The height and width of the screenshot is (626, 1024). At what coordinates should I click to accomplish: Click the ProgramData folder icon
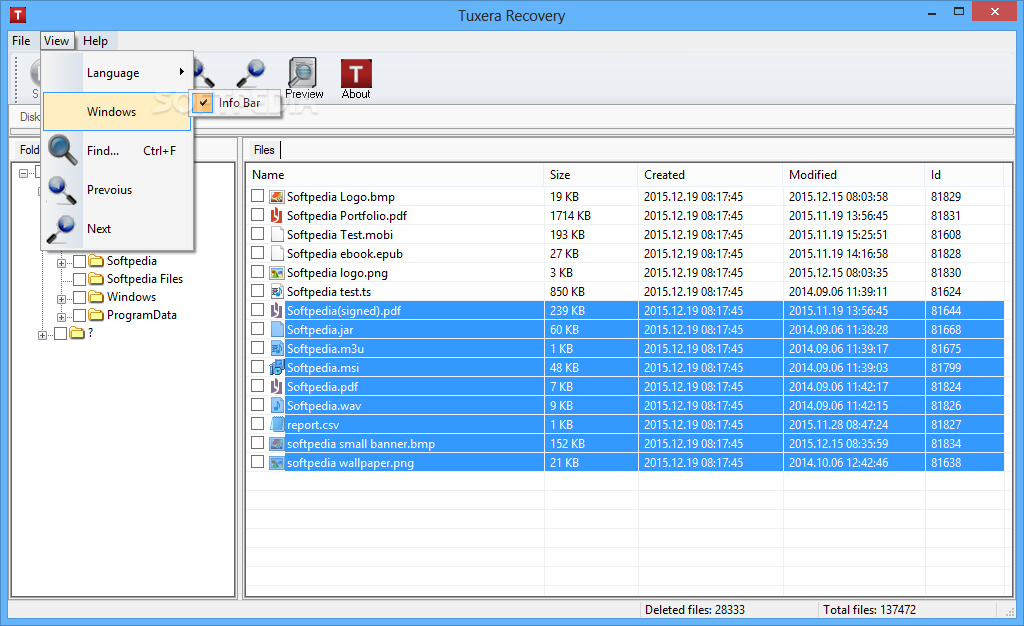pos(96,315)
